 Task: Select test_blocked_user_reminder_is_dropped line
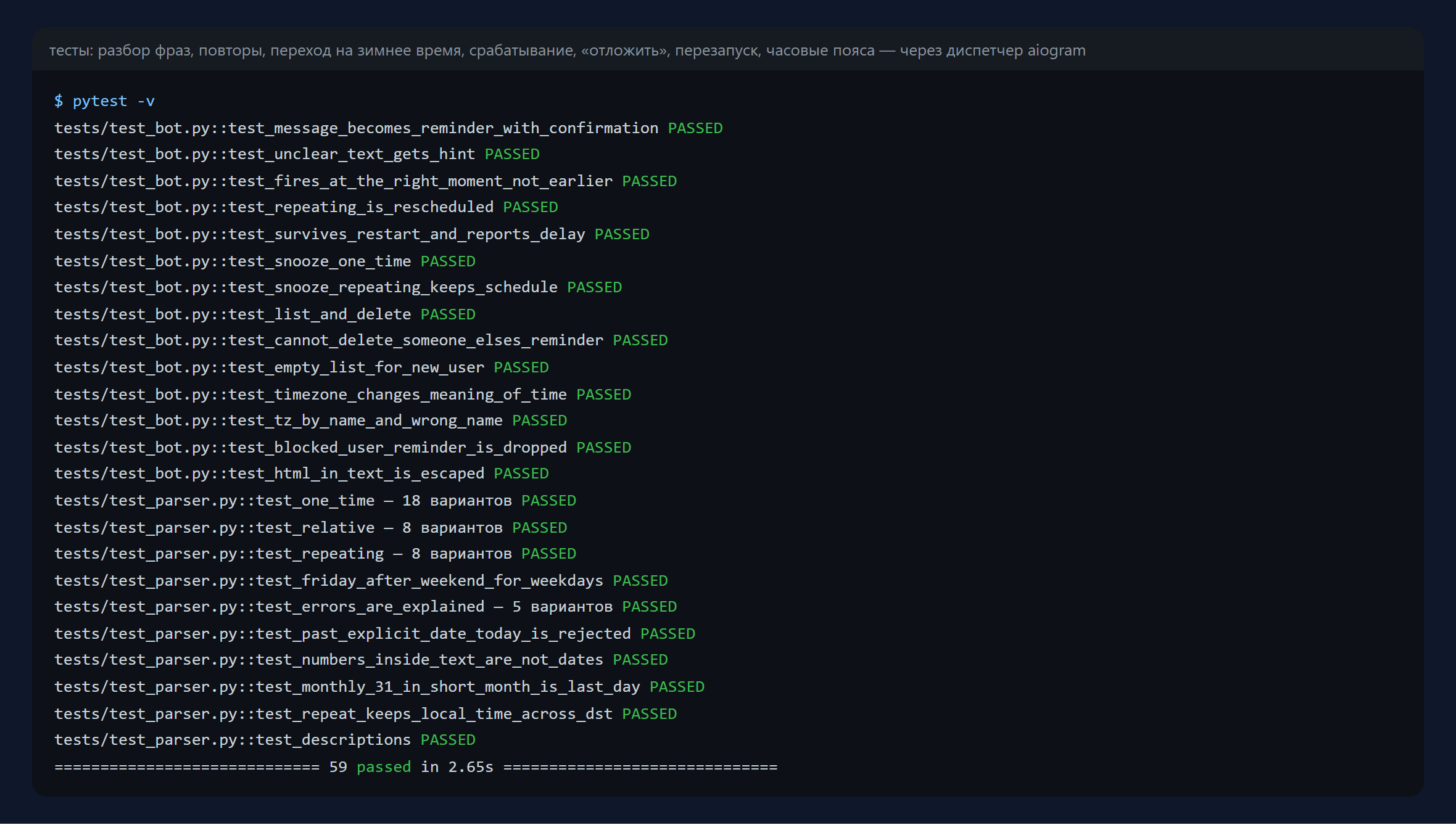[x=343, y=448]
